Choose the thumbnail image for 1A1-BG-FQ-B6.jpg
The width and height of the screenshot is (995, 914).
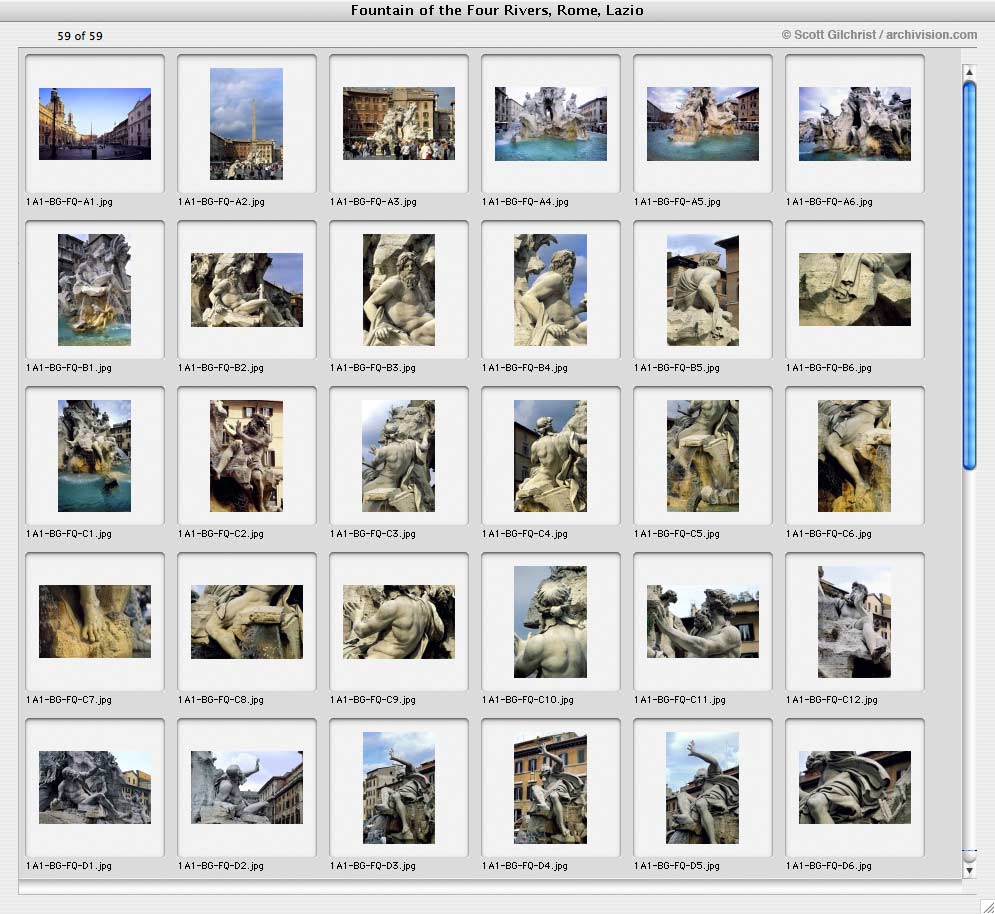(854, 289)
